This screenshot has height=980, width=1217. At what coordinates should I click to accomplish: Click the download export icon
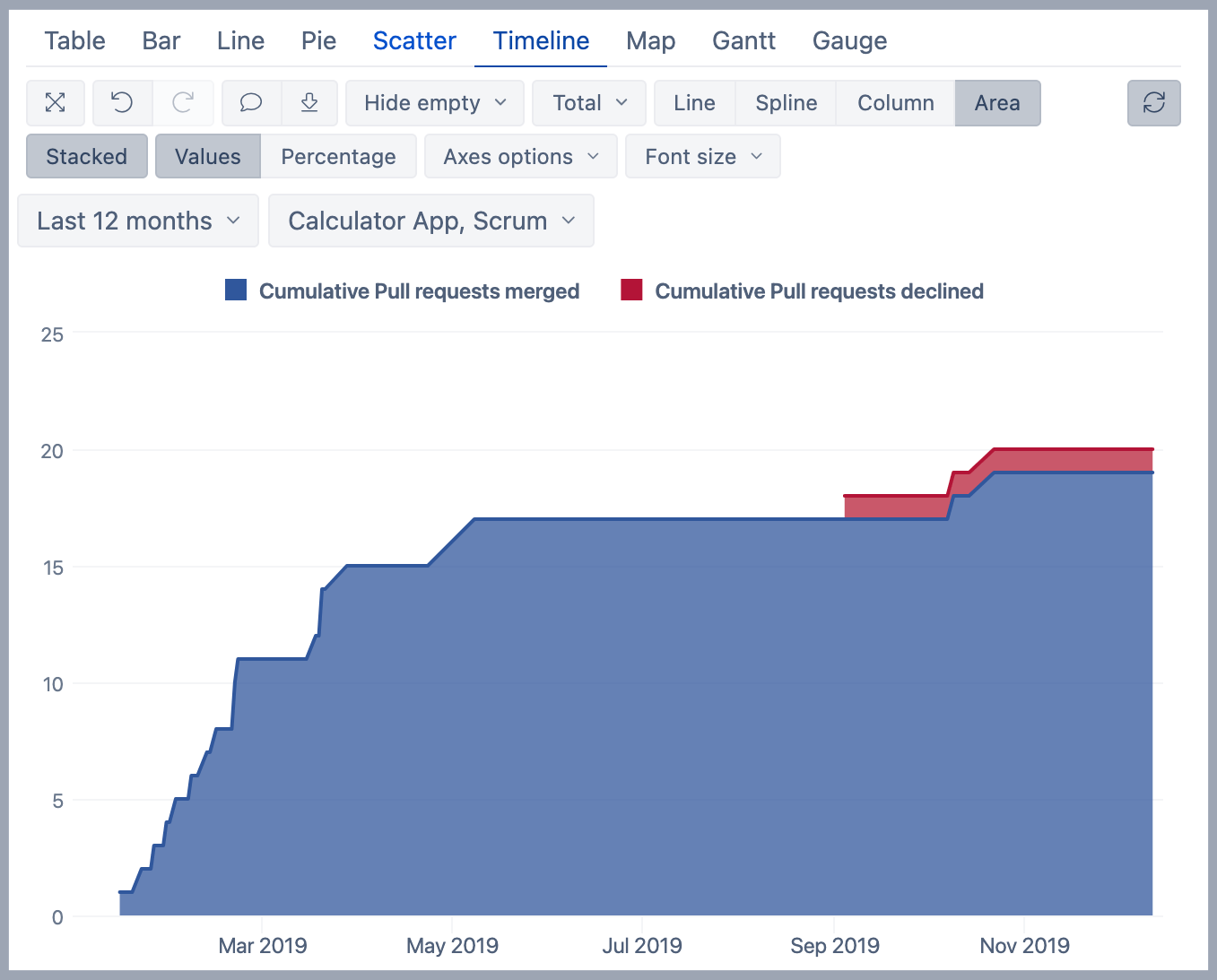click(x=309, y=103)
